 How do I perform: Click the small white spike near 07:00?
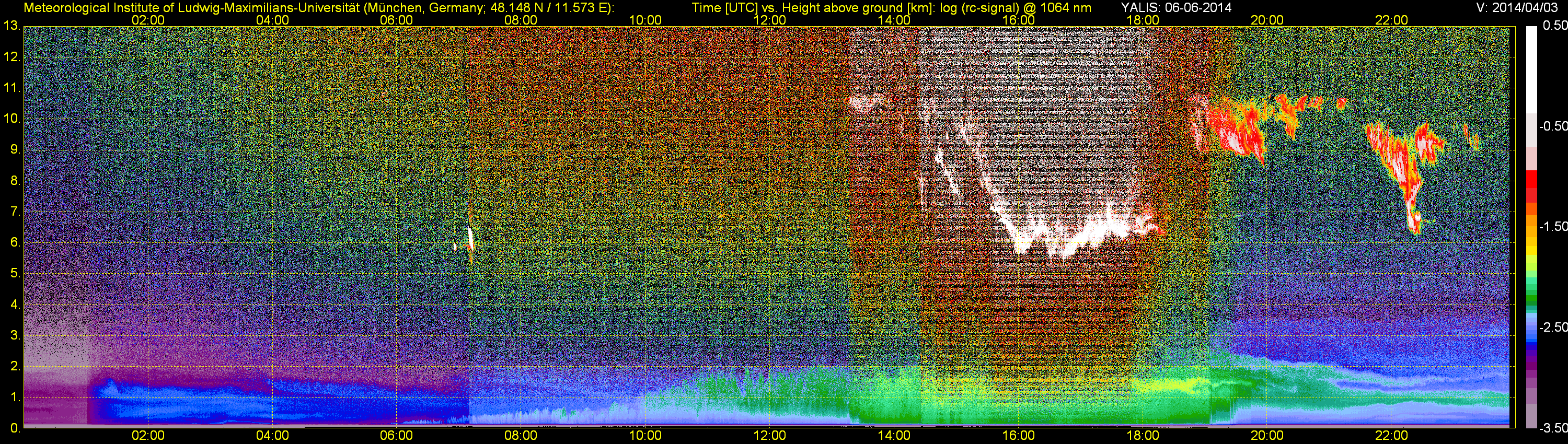coord(470,238)
